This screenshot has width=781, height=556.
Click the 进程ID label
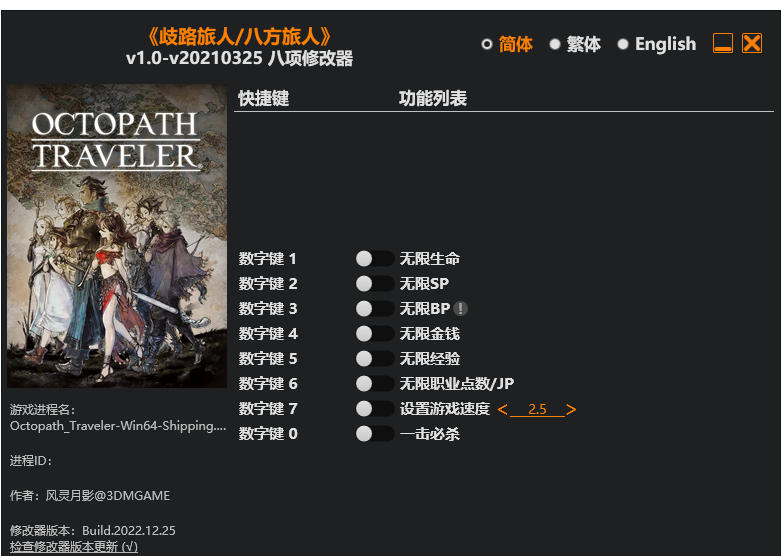(x=31, y=461)
